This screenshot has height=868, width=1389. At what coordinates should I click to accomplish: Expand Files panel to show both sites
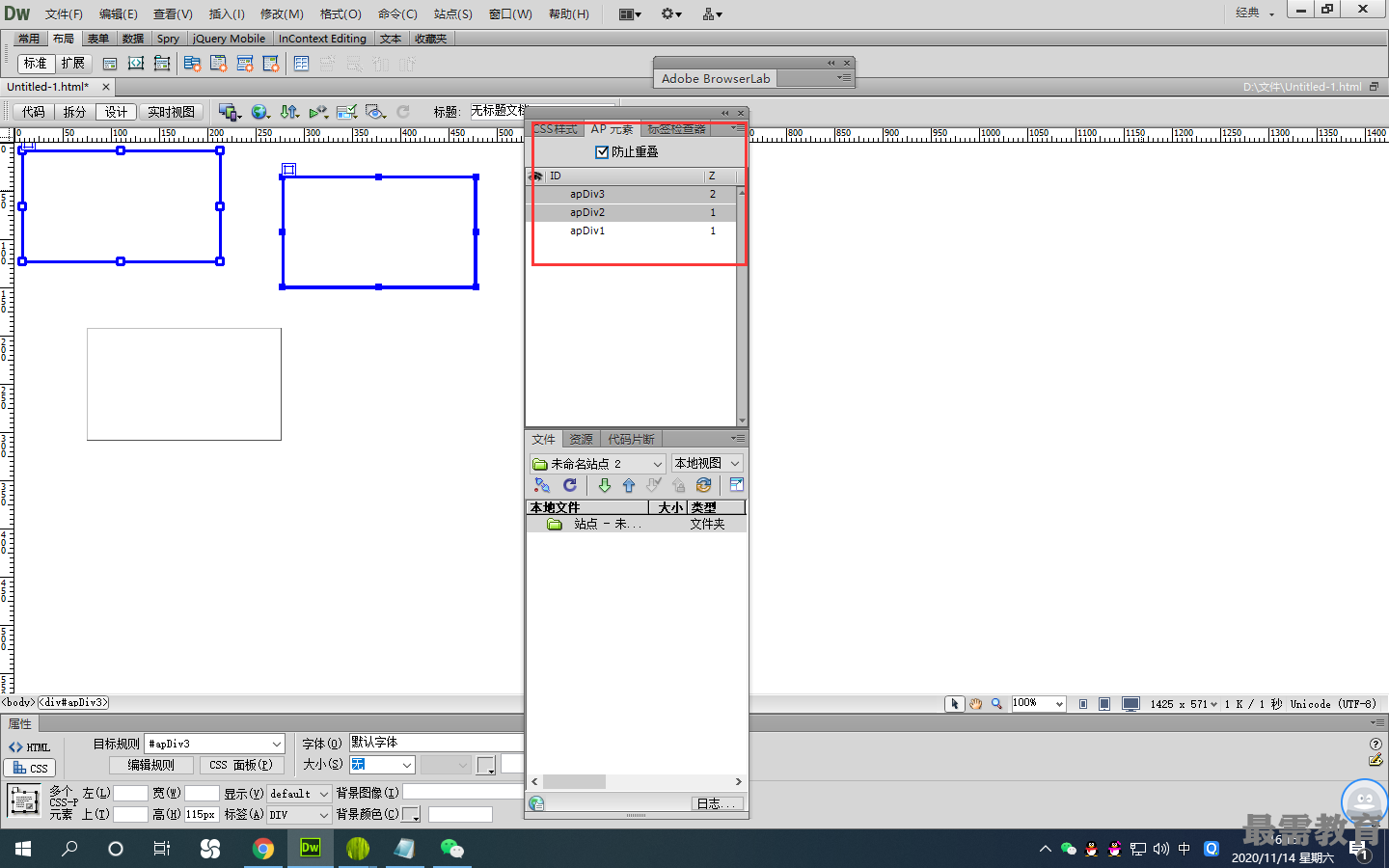[x=737, y=485]
